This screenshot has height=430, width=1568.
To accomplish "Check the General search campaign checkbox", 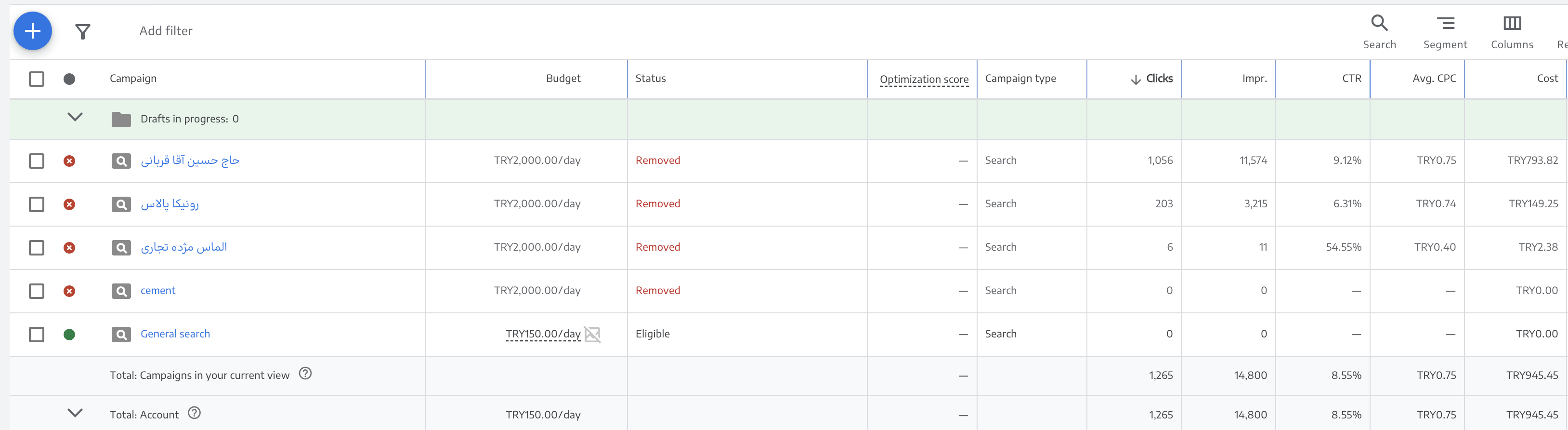I will (x=37, y=335).
